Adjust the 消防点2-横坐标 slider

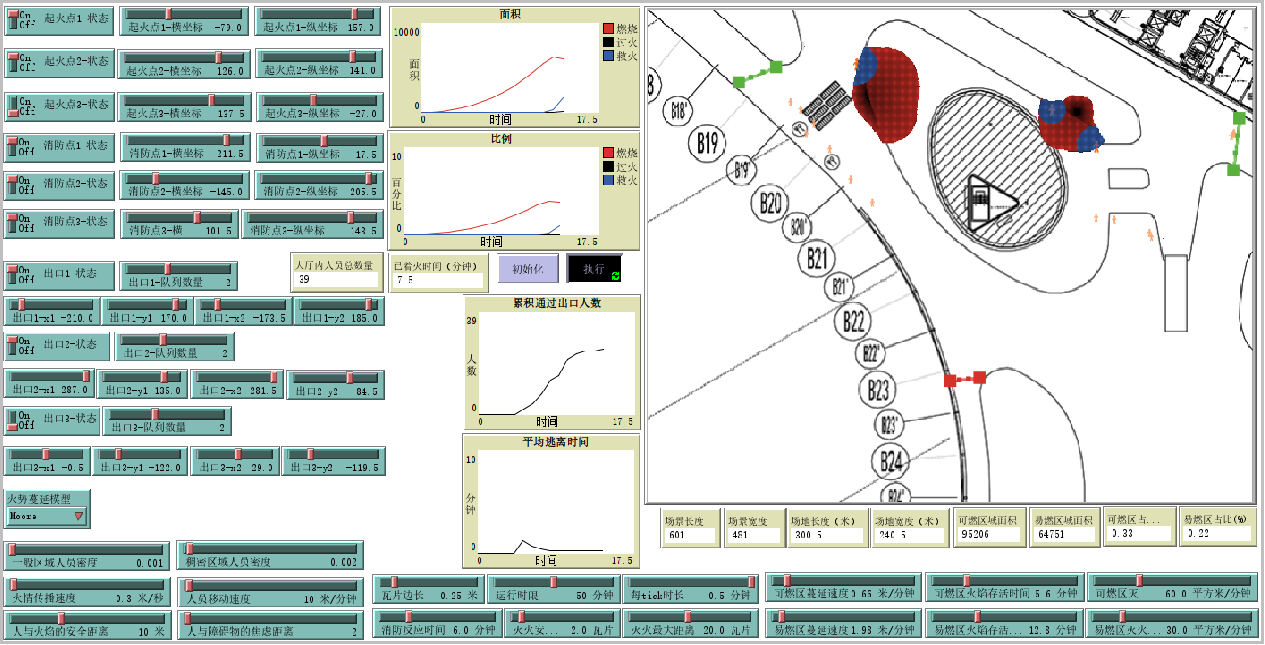coord(186,185)
